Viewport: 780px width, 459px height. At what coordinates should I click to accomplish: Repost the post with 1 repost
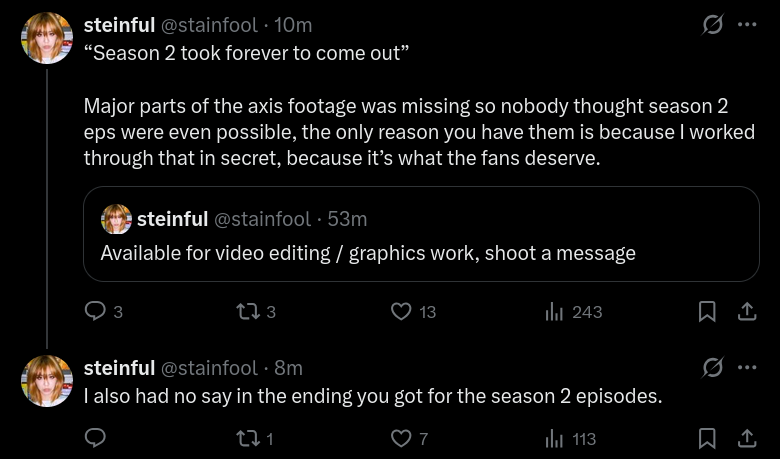pyautogui.click(x=246, y=438)
